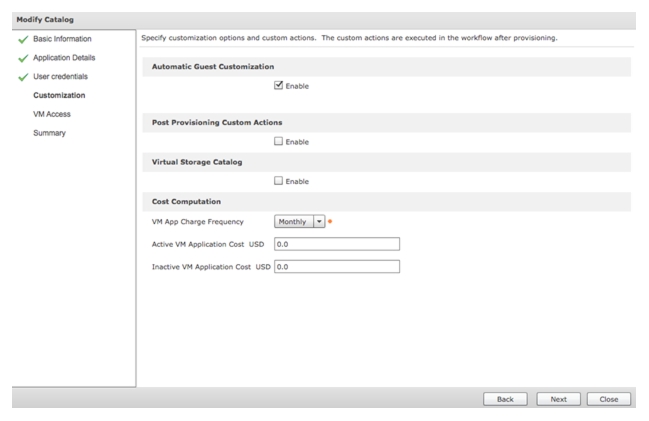Click the Next button
The height and width of the screenshot is (421, 649).
[x=558, y=399]
